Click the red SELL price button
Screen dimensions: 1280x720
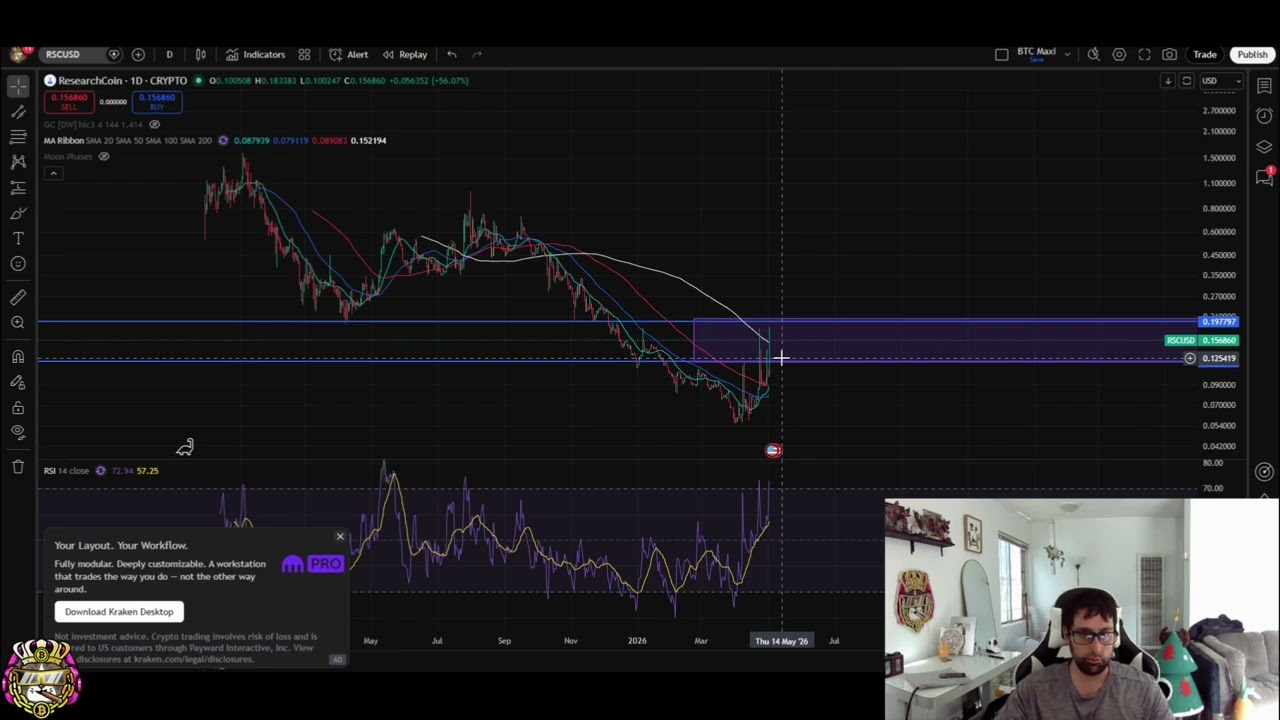click(69, 101)
